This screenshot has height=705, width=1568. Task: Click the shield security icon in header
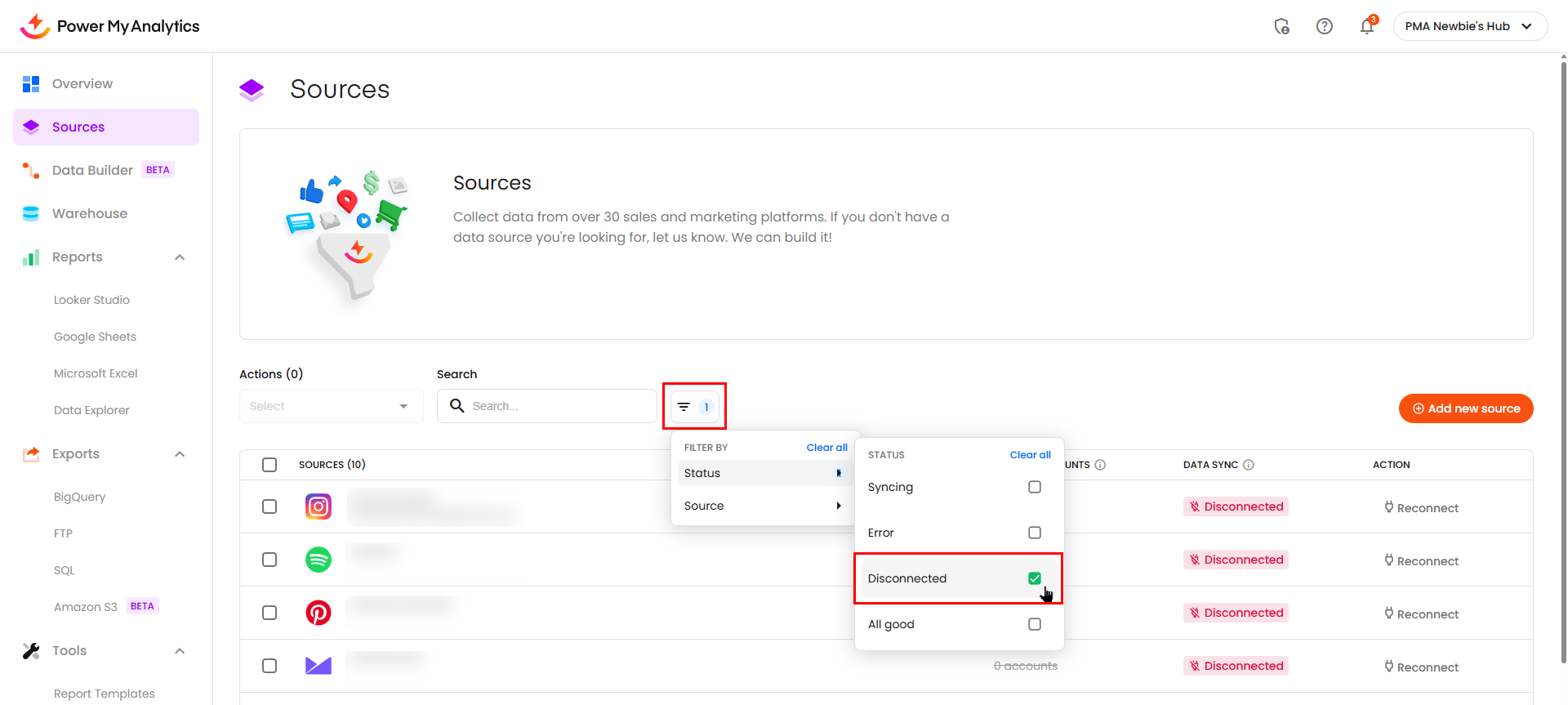(x=1281, y=26)
